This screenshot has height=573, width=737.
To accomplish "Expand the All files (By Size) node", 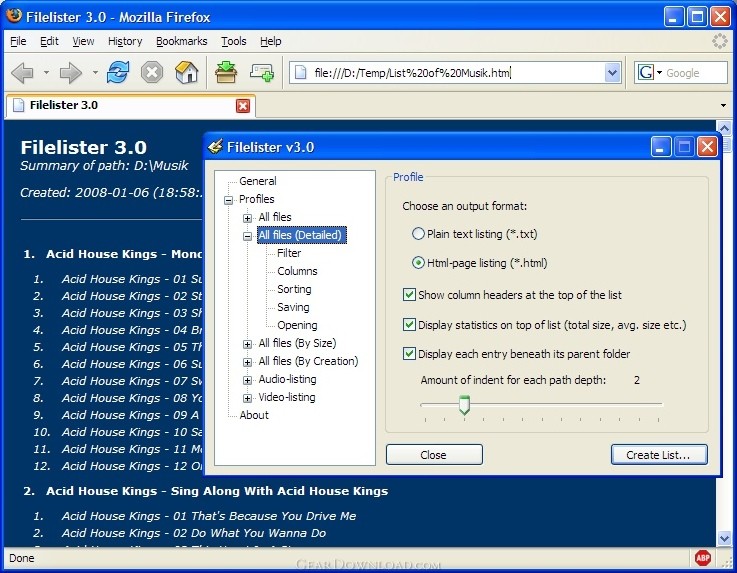I will click(x=247, y=345).
